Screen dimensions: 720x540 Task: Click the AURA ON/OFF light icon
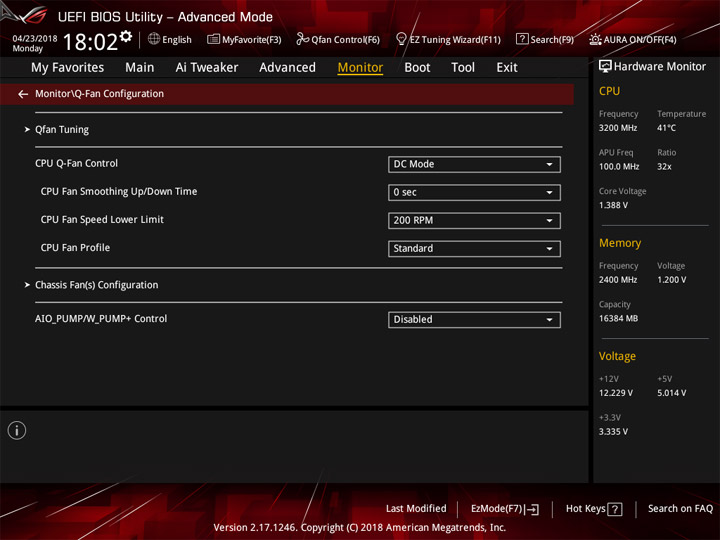click(595, 39)
